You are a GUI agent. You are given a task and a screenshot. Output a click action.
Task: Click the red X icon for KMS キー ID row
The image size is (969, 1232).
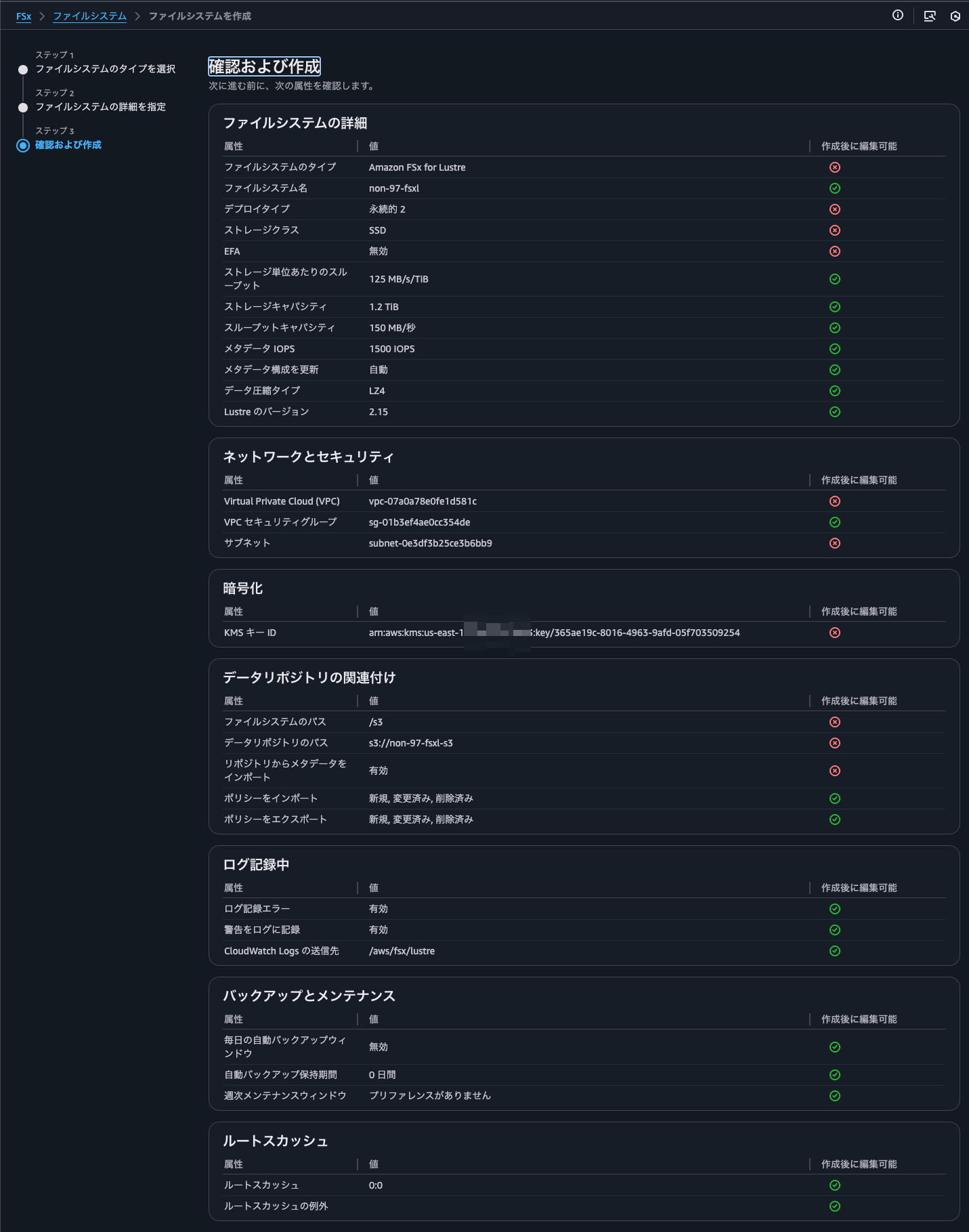tap(835, 633)
